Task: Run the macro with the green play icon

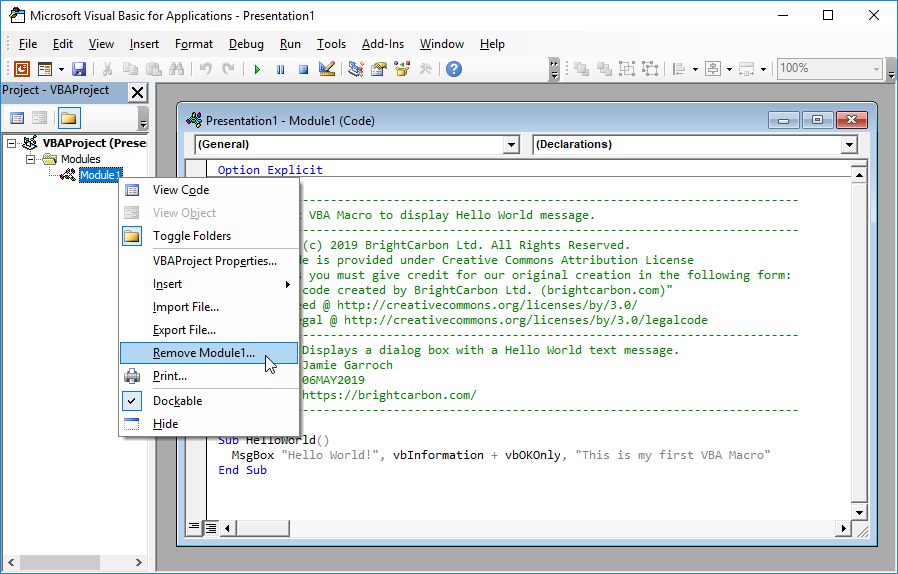Action: [257, 69]
